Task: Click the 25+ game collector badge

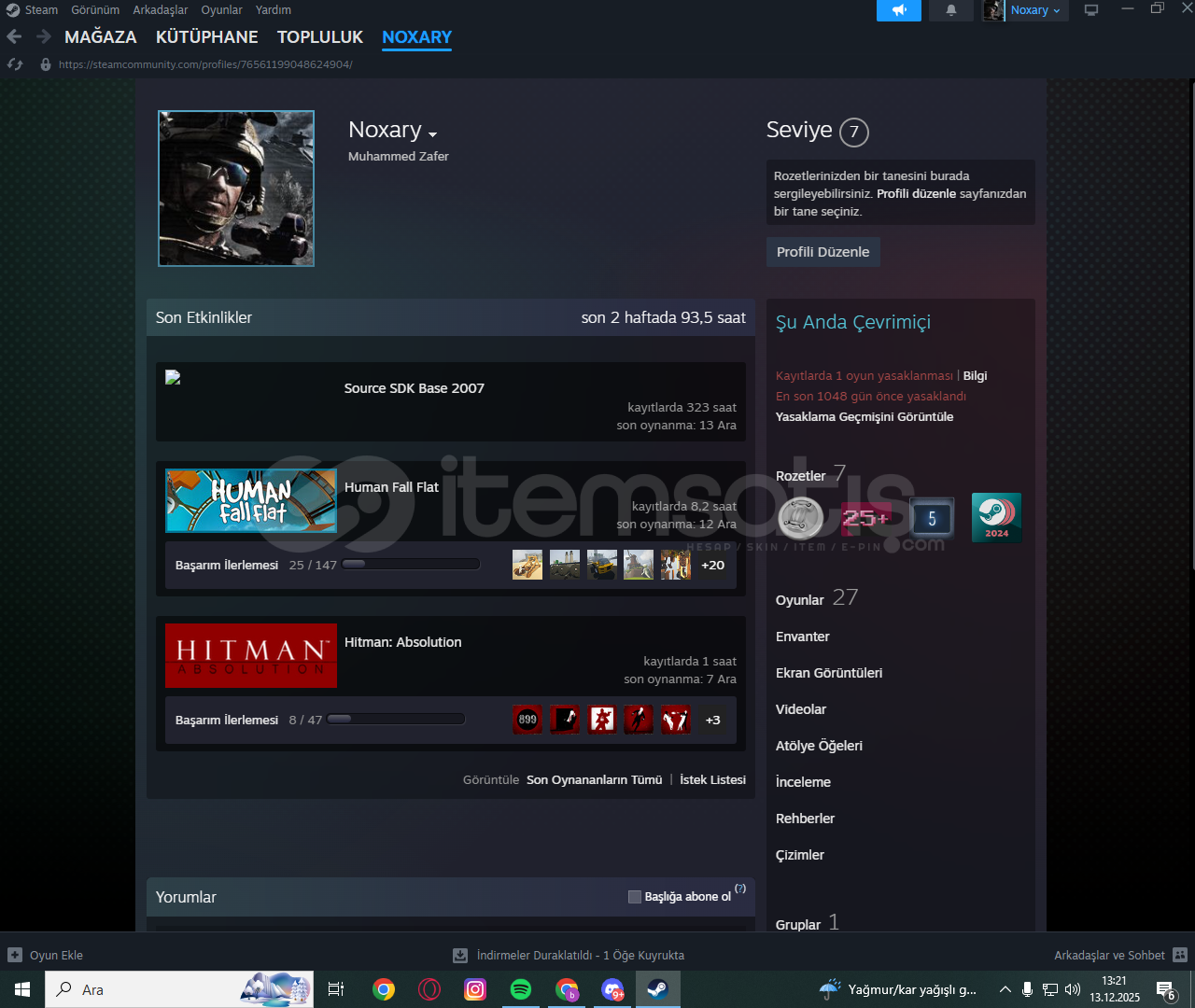Action: [865, 517]
